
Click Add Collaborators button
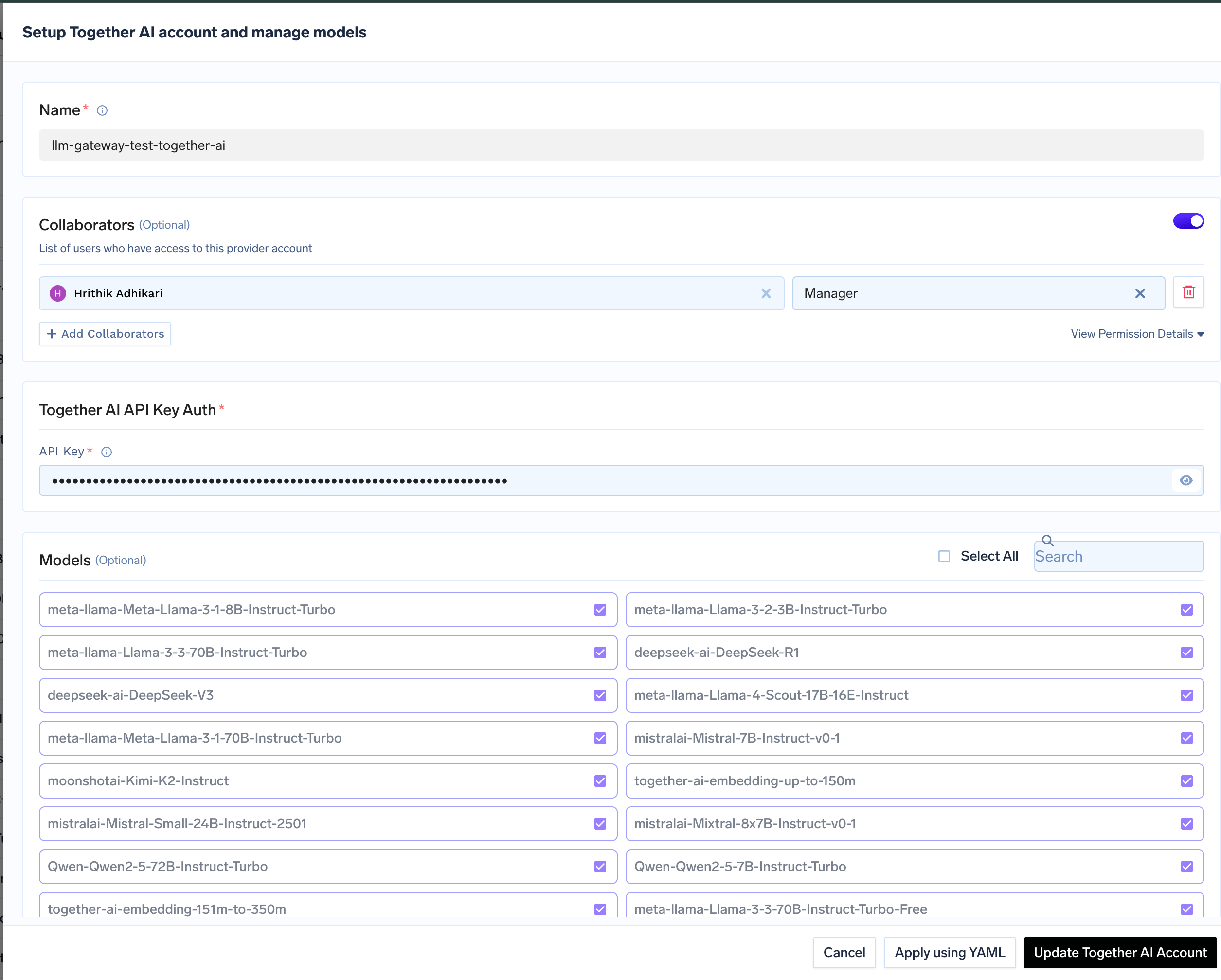pyautogui.click(x=106, y=334)
